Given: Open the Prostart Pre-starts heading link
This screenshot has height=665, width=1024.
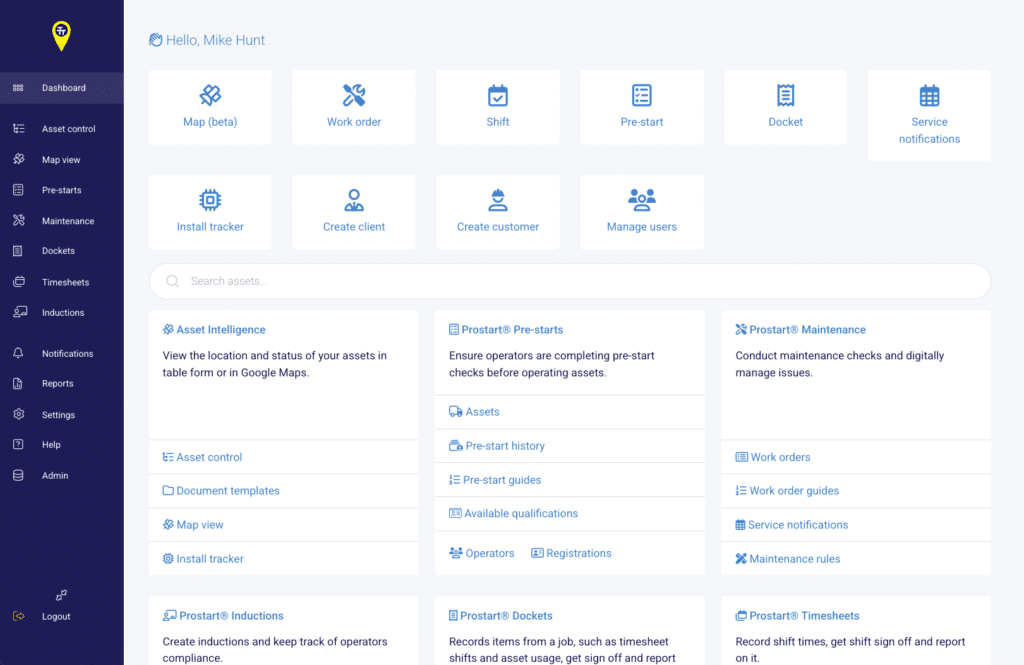Looking at the screenshot, I should [x=506, y=329].
